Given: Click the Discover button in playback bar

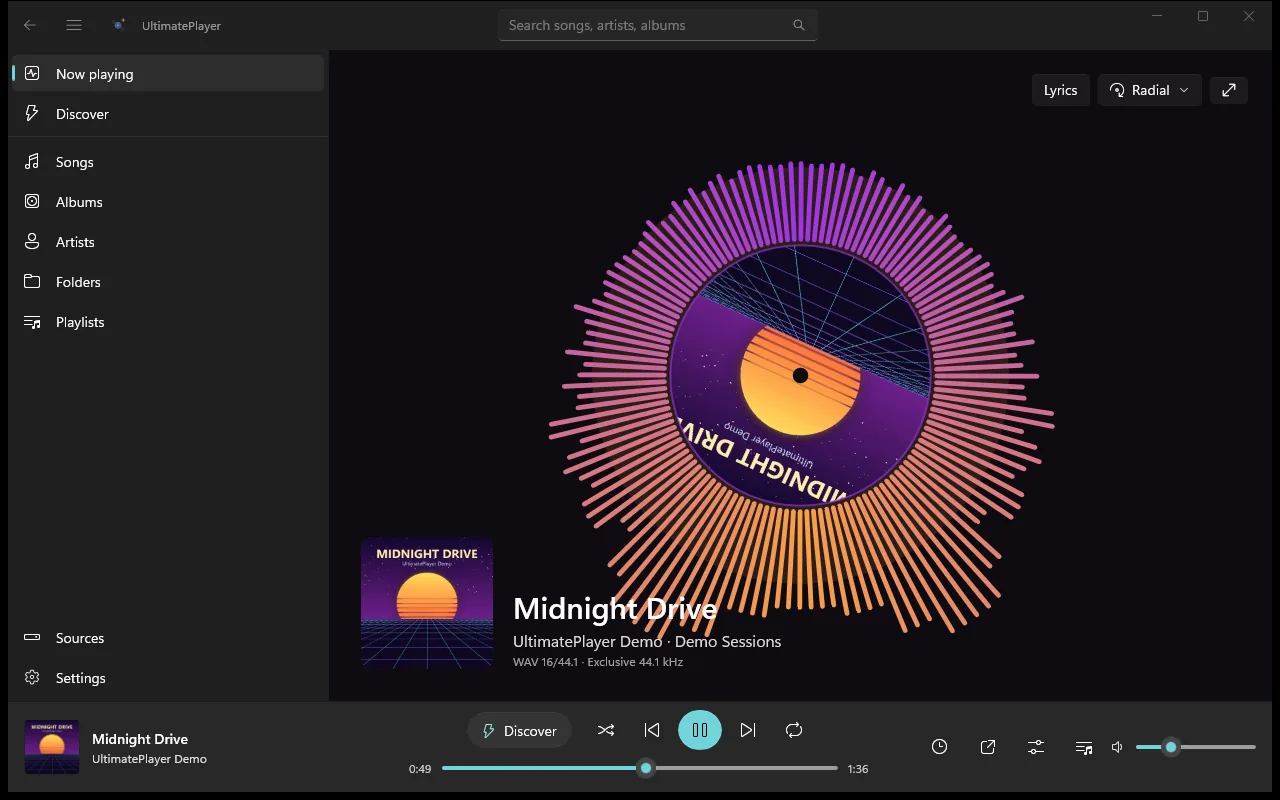Looking at the screenshot, I should pyautogui.click(x=519, y=730).
